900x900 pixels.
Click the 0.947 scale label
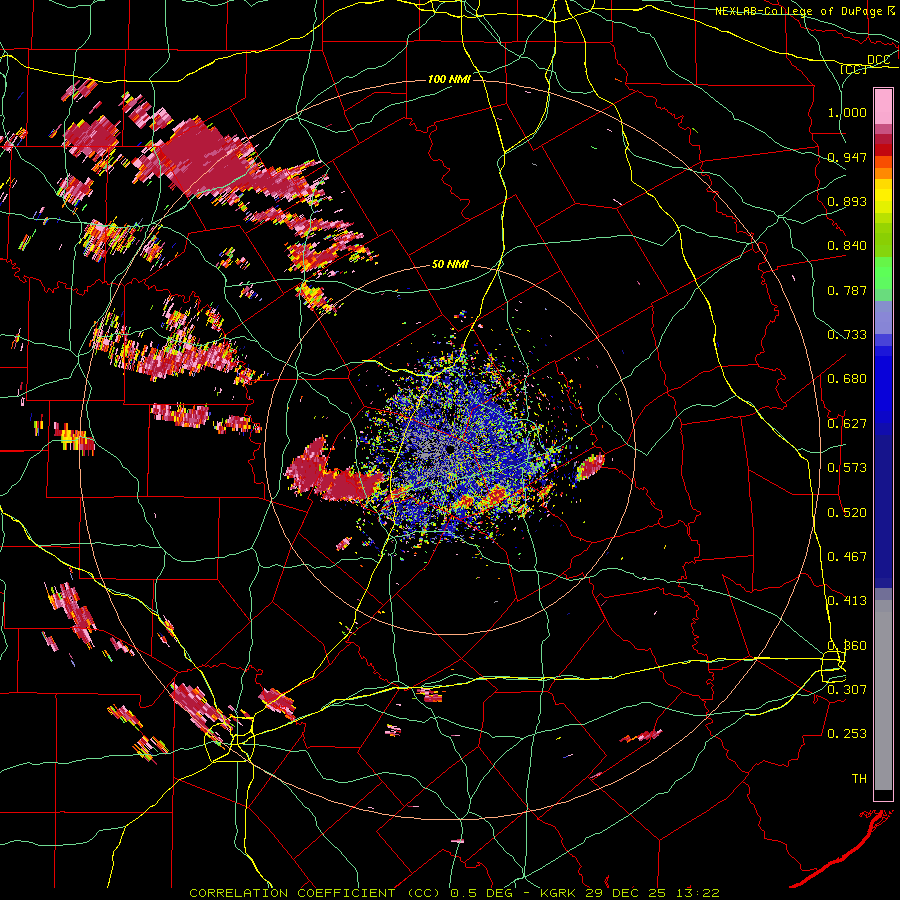click(x=847, y=157)
